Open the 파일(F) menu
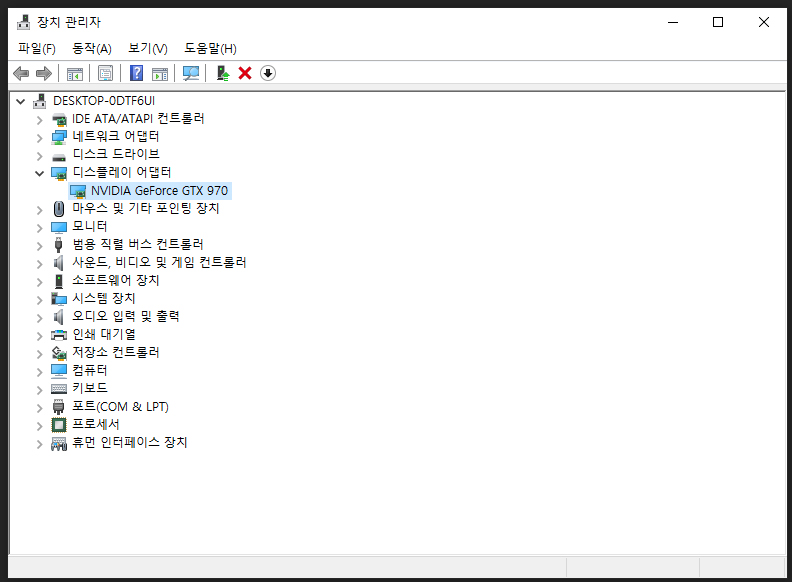This screenshot has width=792, height=582. click(36, 48)
